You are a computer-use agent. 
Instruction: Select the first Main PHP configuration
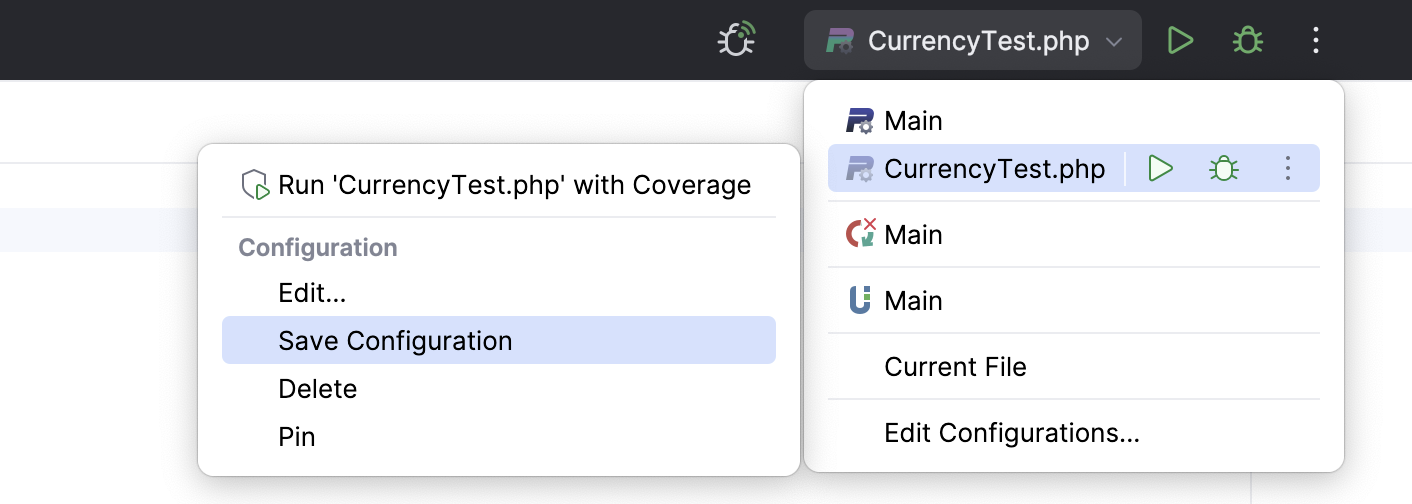pyautogui.click(x=913, y=121)
